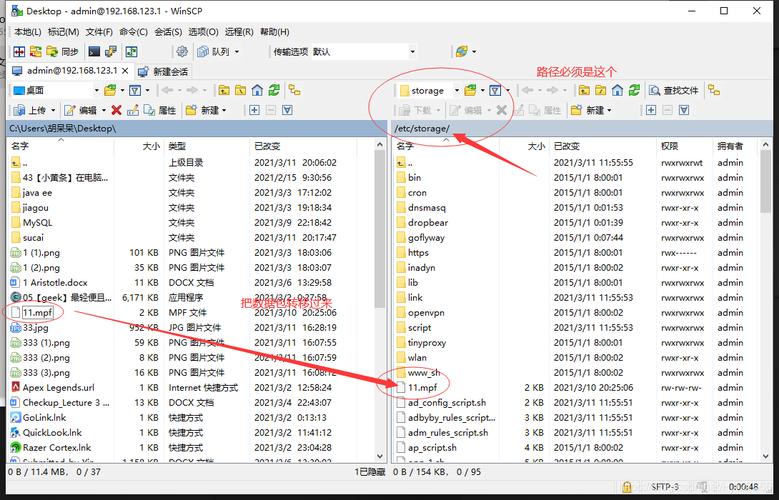Click the Synchronize directories icon

pos(36,52)
